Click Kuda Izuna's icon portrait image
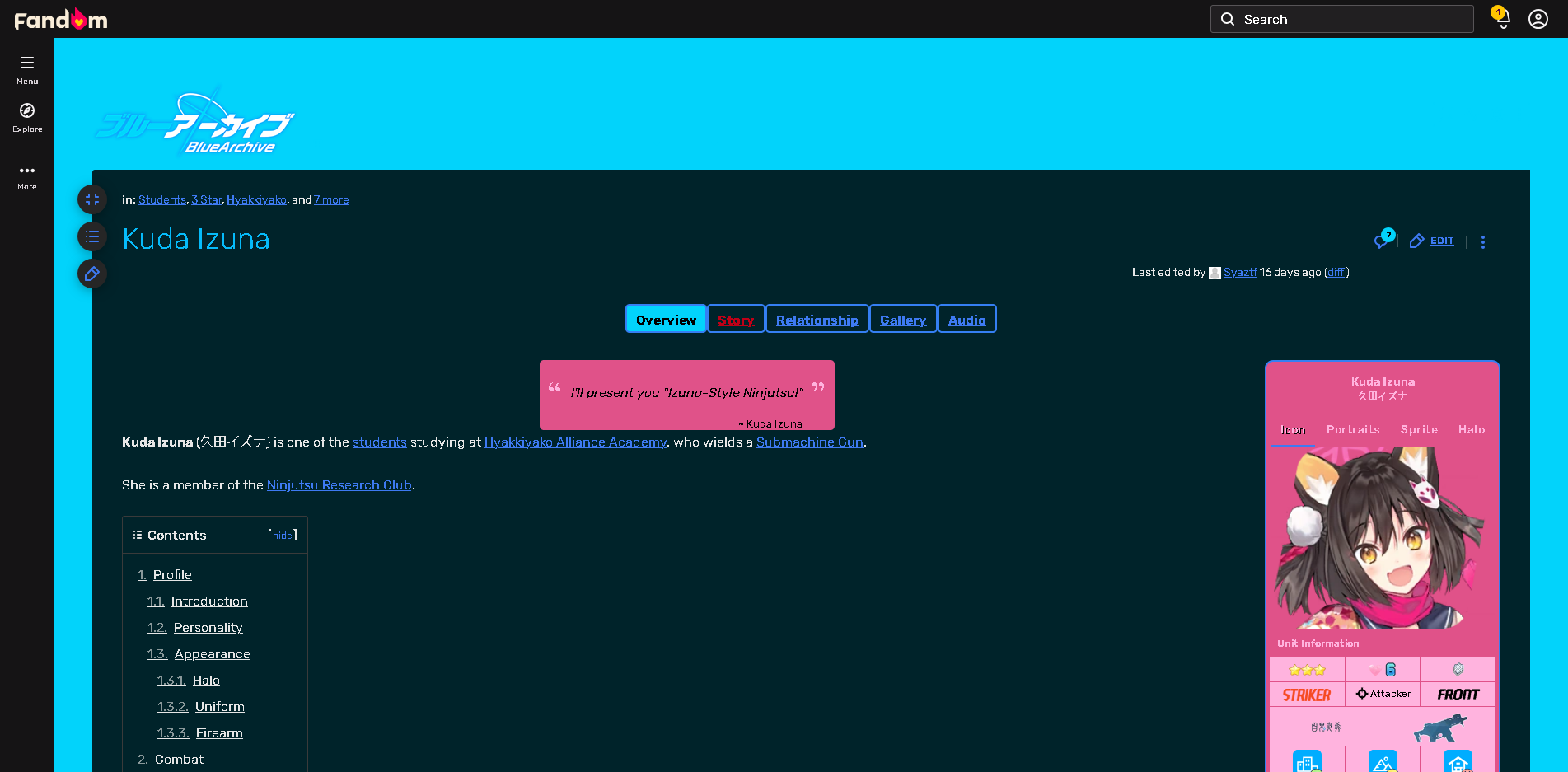Image resolution: width=1568 pixels, height=772 pixels. click(1383, 538)
